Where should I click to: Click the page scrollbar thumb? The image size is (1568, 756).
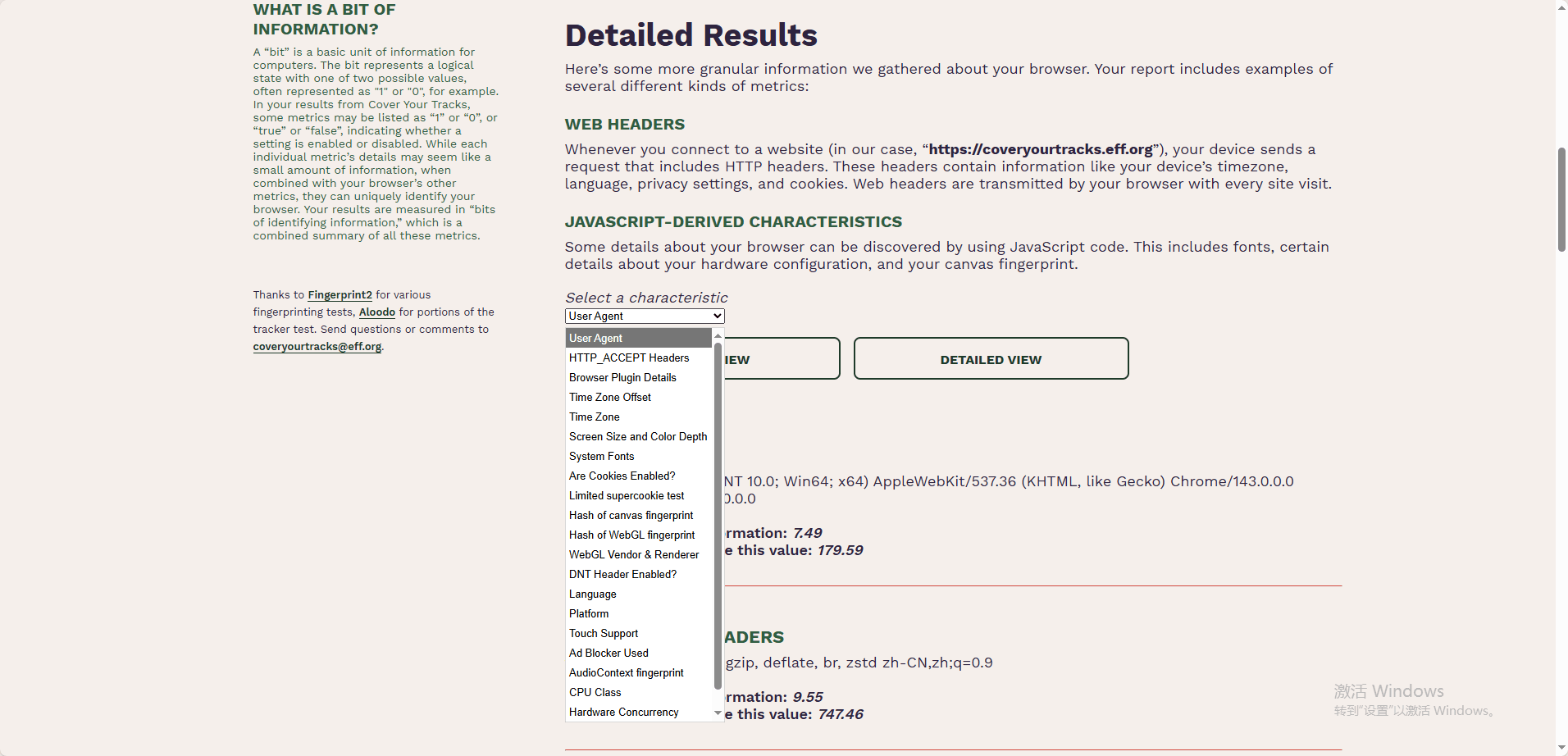[x=1561, y=199]
